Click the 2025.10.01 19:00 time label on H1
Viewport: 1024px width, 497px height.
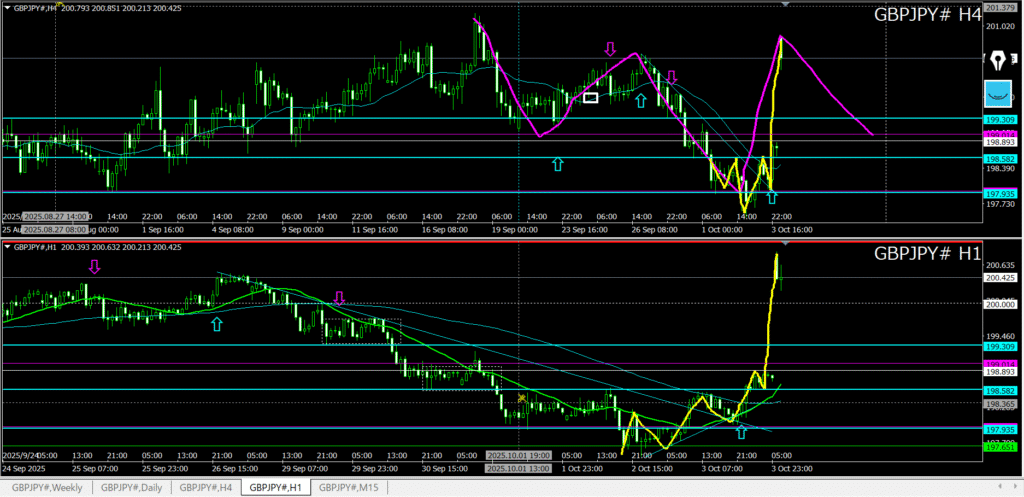click(x=517, y=455)
